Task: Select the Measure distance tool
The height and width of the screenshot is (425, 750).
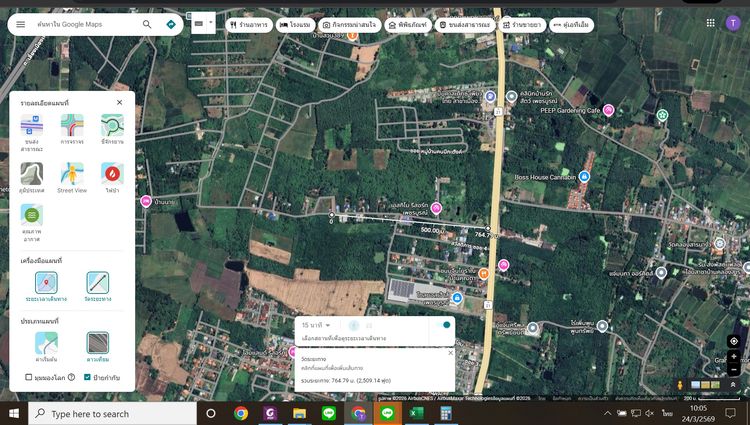Action: coord(97,283)
